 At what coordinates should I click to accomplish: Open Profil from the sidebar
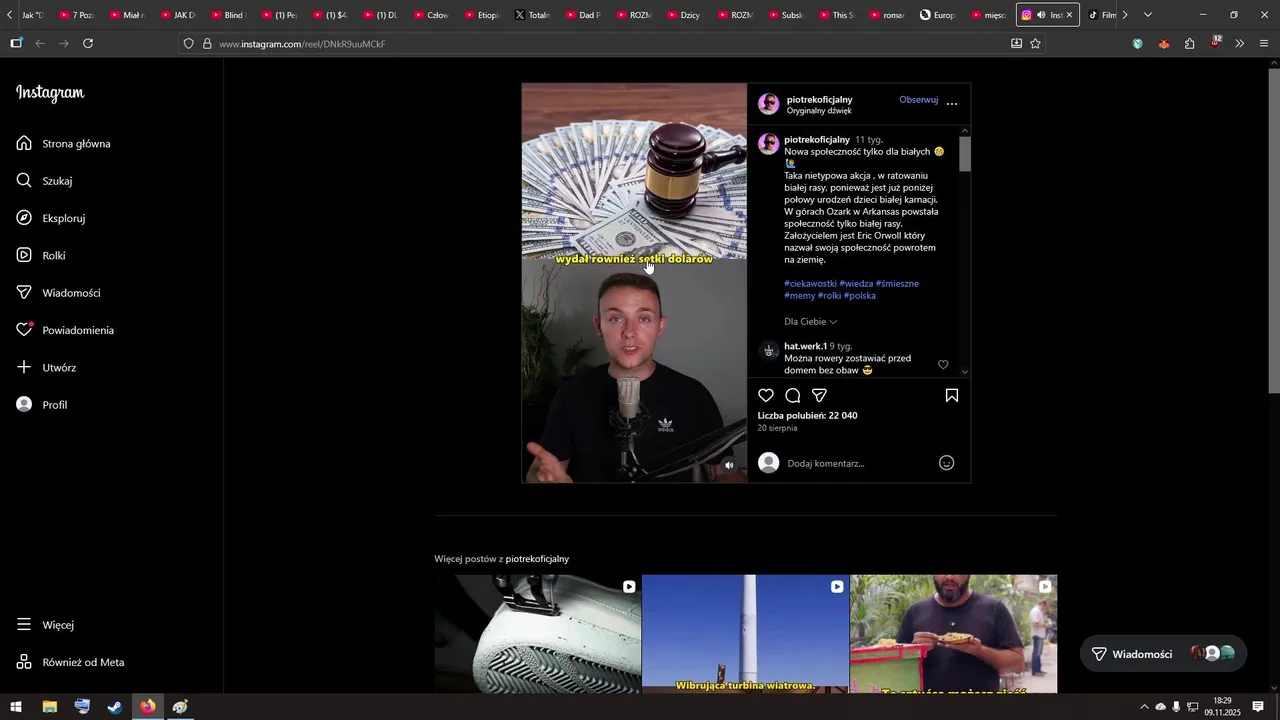pyautogui.click(x=55, y=405)
